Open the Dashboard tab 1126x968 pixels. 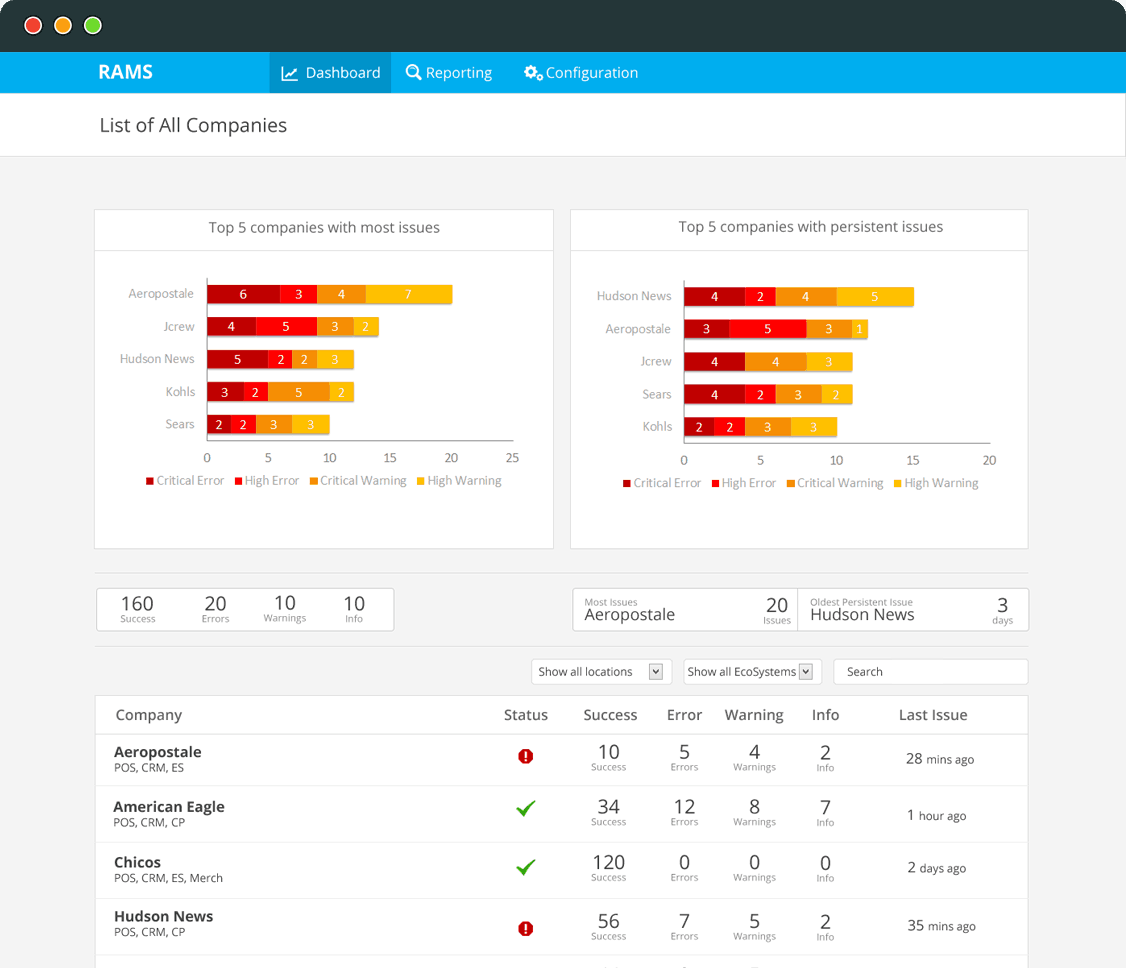coord(330,73)
